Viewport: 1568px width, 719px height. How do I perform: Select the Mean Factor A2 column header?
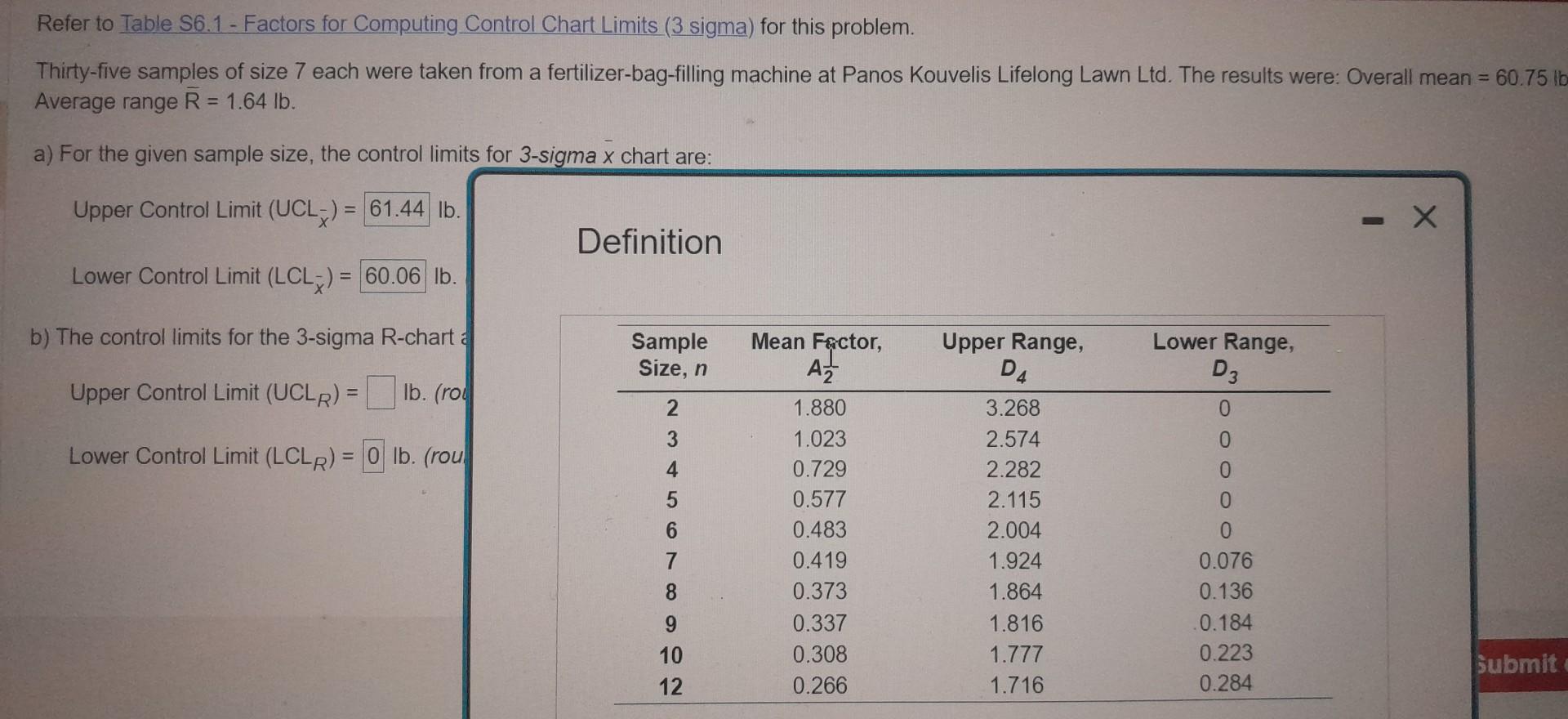coord(816,355)
